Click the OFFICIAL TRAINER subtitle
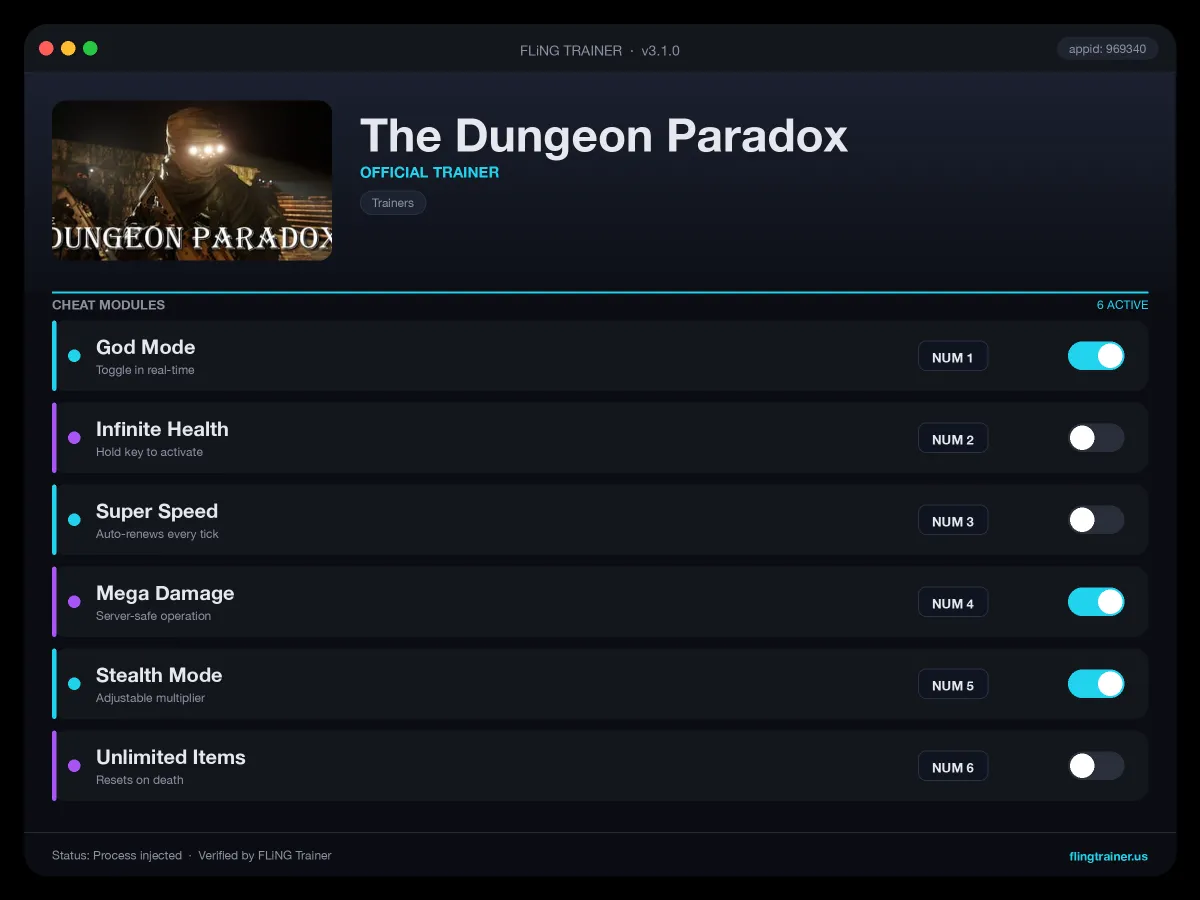The width and height of the screenshot is (1200, 900). tap(429, 172)
